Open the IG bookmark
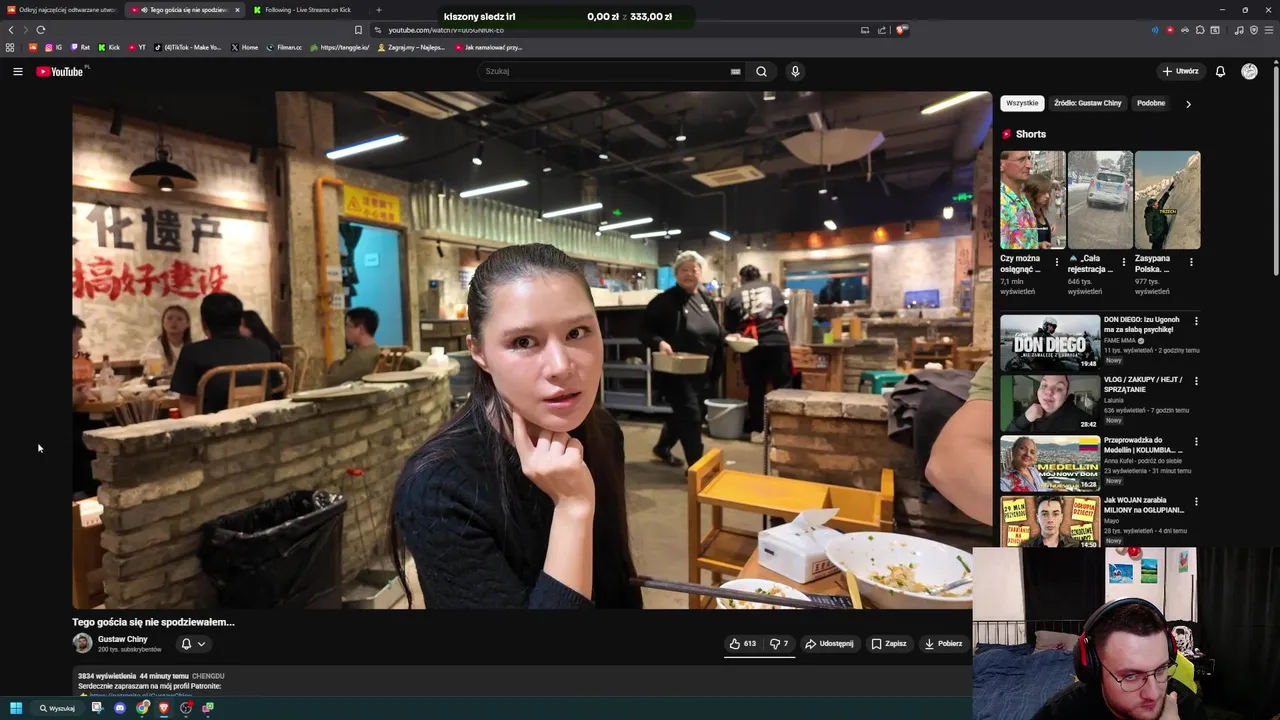The height and width of the screenshot is (720, 1280). [x=53, y=47]
